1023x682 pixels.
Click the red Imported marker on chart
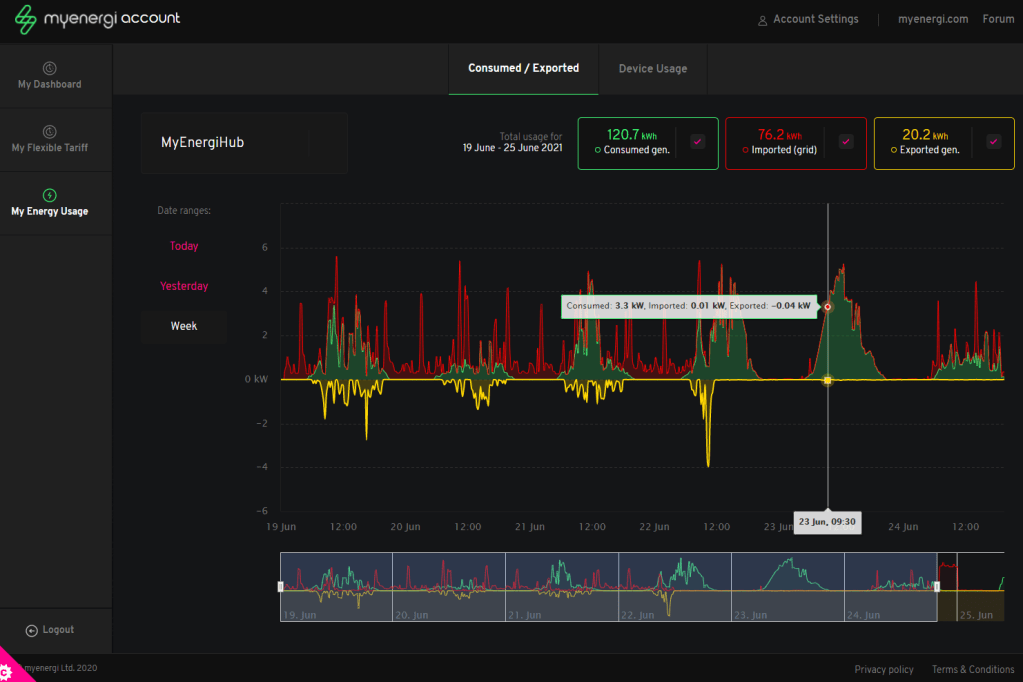827,307
